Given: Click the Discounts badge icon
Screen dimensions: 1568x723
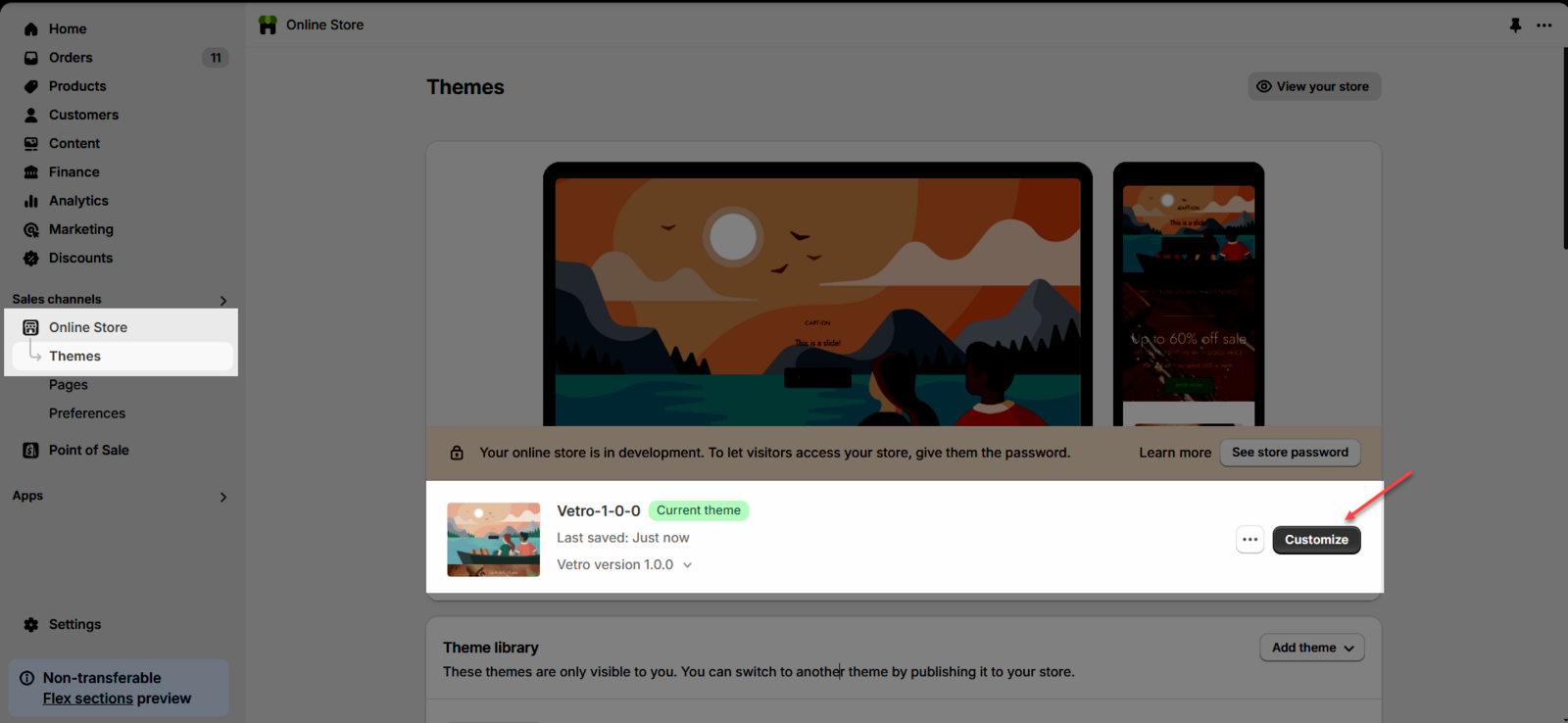Looking at the screenshot, I should click(31, 258).
